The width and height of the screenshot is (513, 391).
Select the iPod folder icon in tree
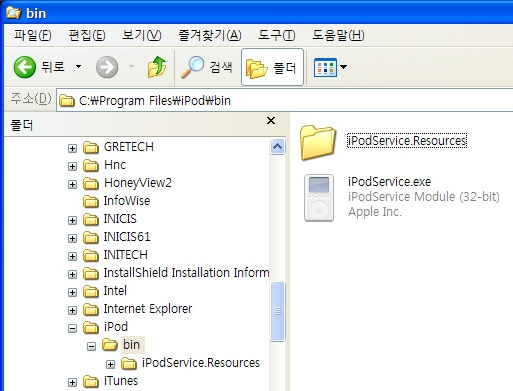point(91,327)
